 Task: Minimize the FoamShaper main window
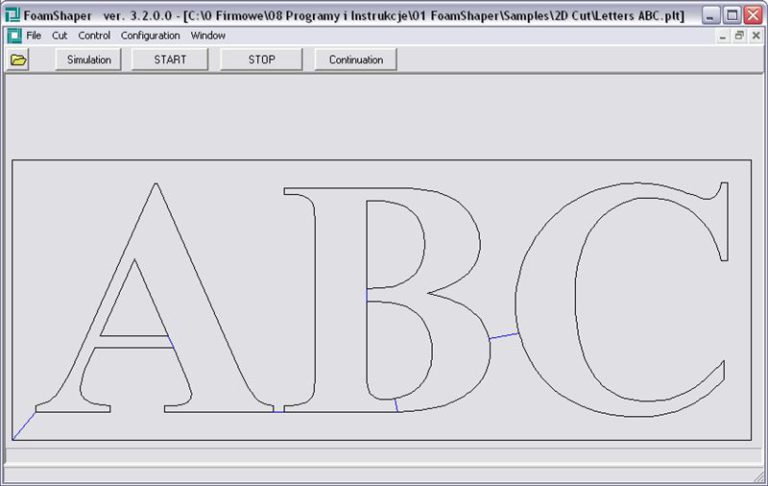click(709, 15)
